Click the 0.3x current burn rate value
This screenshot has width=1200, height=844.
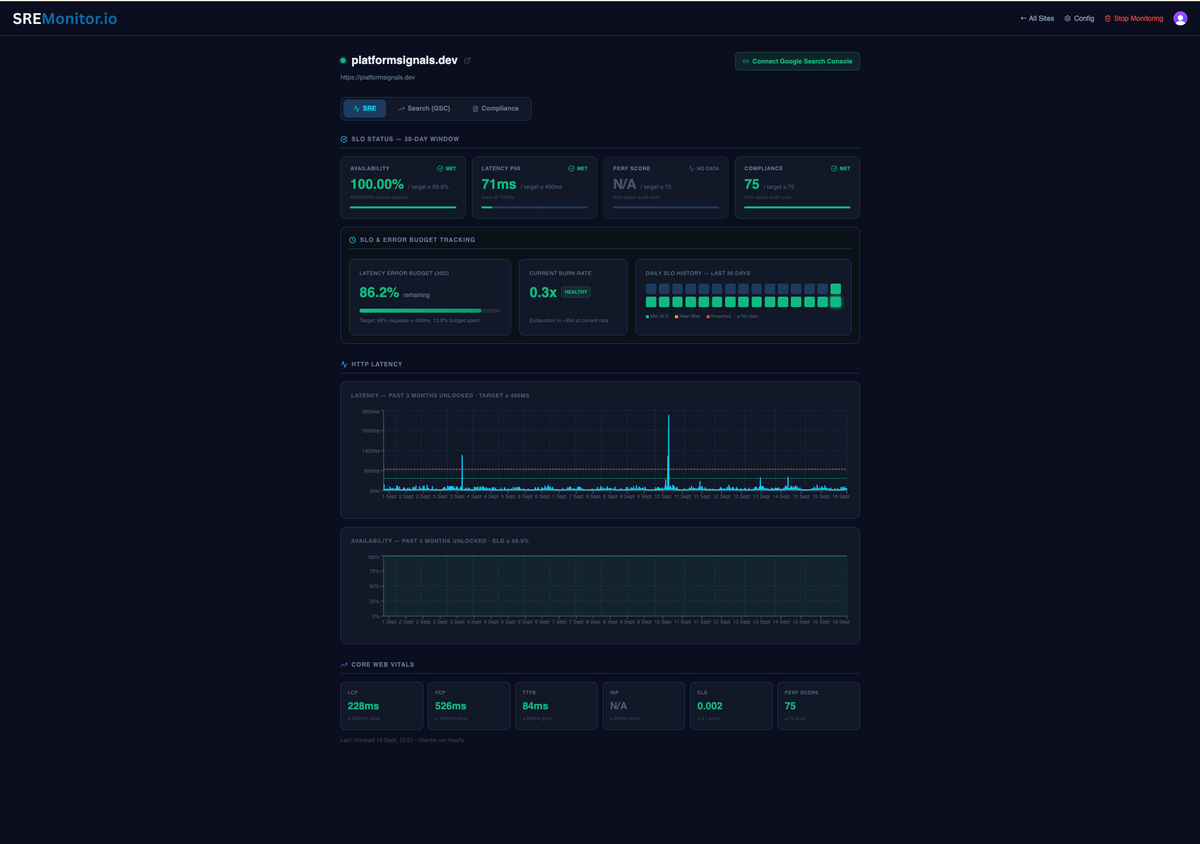pos(543,293)
